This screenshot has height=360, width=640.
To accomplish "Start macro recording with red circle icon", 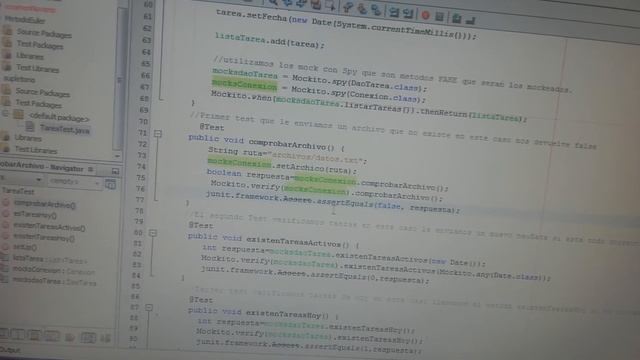I will pos(425,16).
